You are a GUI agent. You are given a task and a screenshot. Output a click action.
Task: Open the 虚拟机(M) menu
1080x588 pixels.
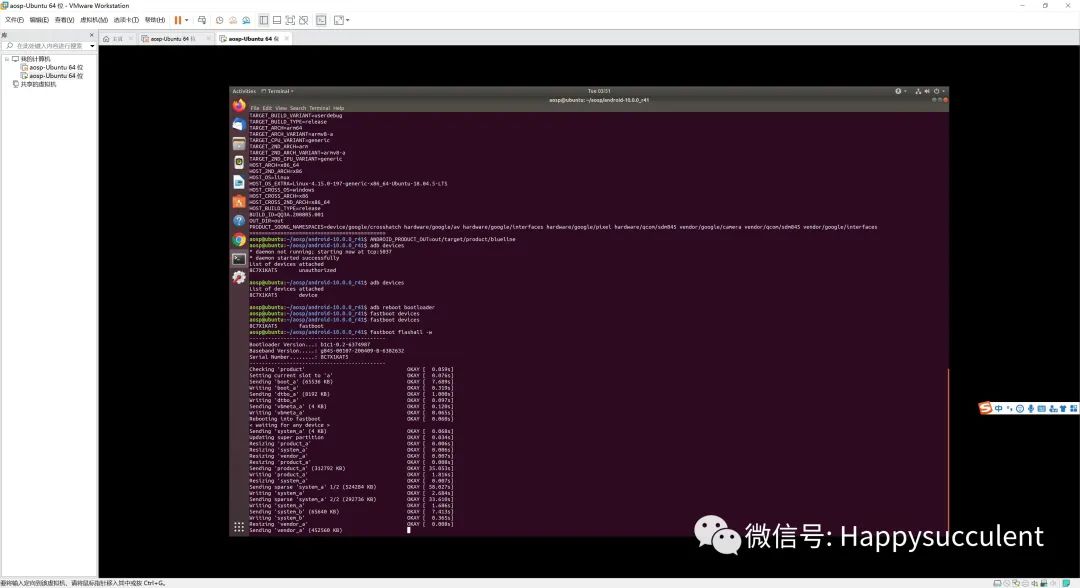94,20
